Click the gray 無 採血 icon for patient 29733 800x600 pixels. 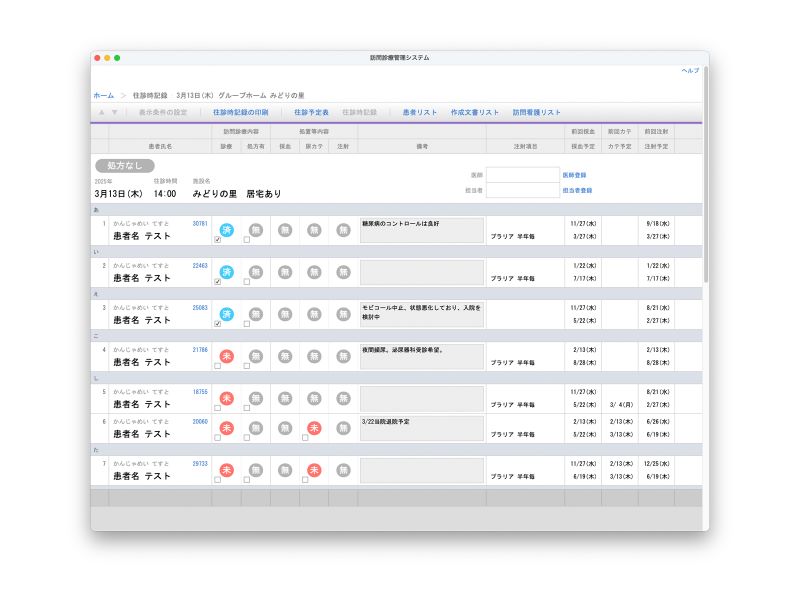285,470
